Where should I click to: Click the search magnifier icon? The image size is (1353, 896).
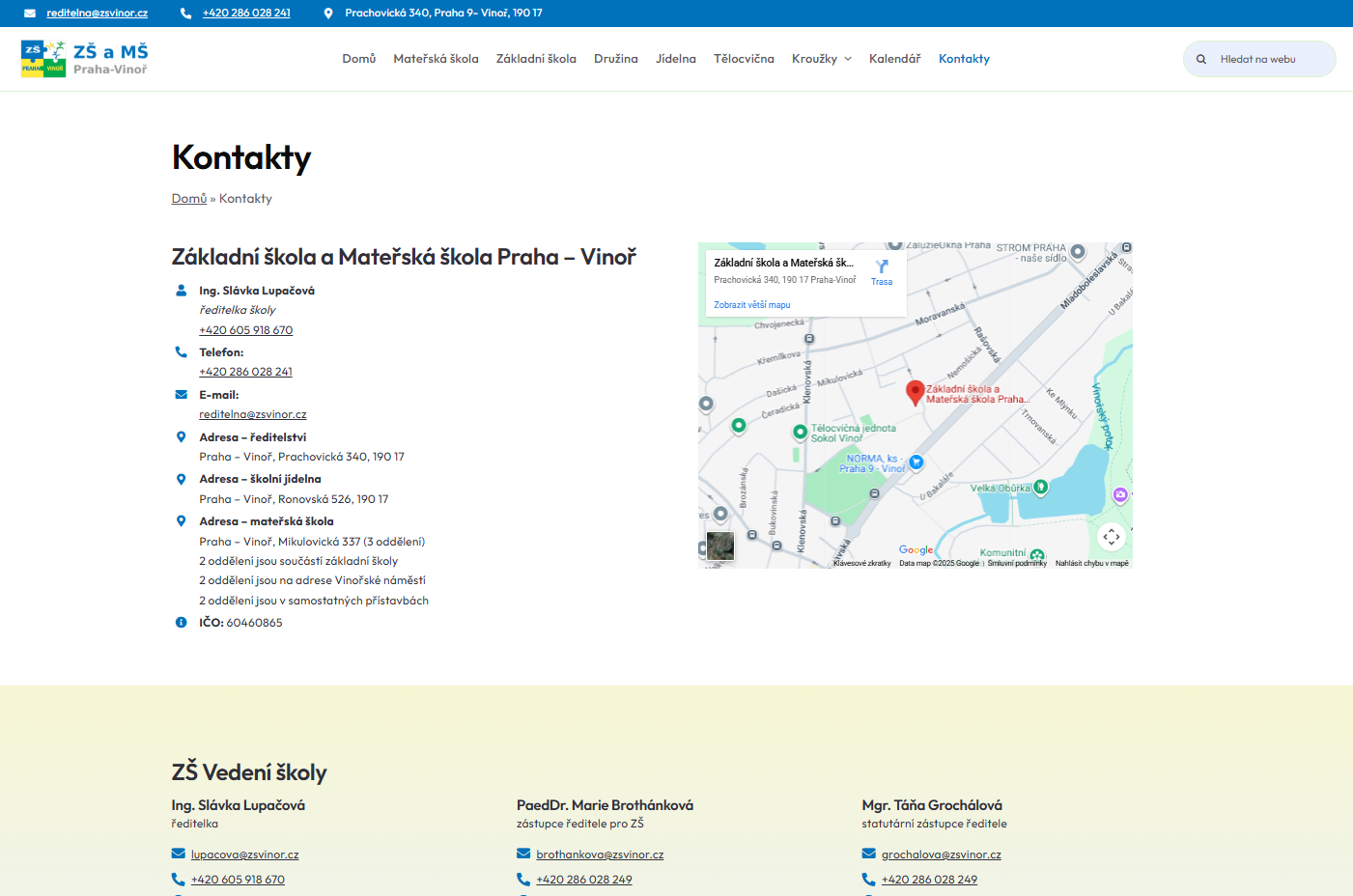(x=1201, y=59)
